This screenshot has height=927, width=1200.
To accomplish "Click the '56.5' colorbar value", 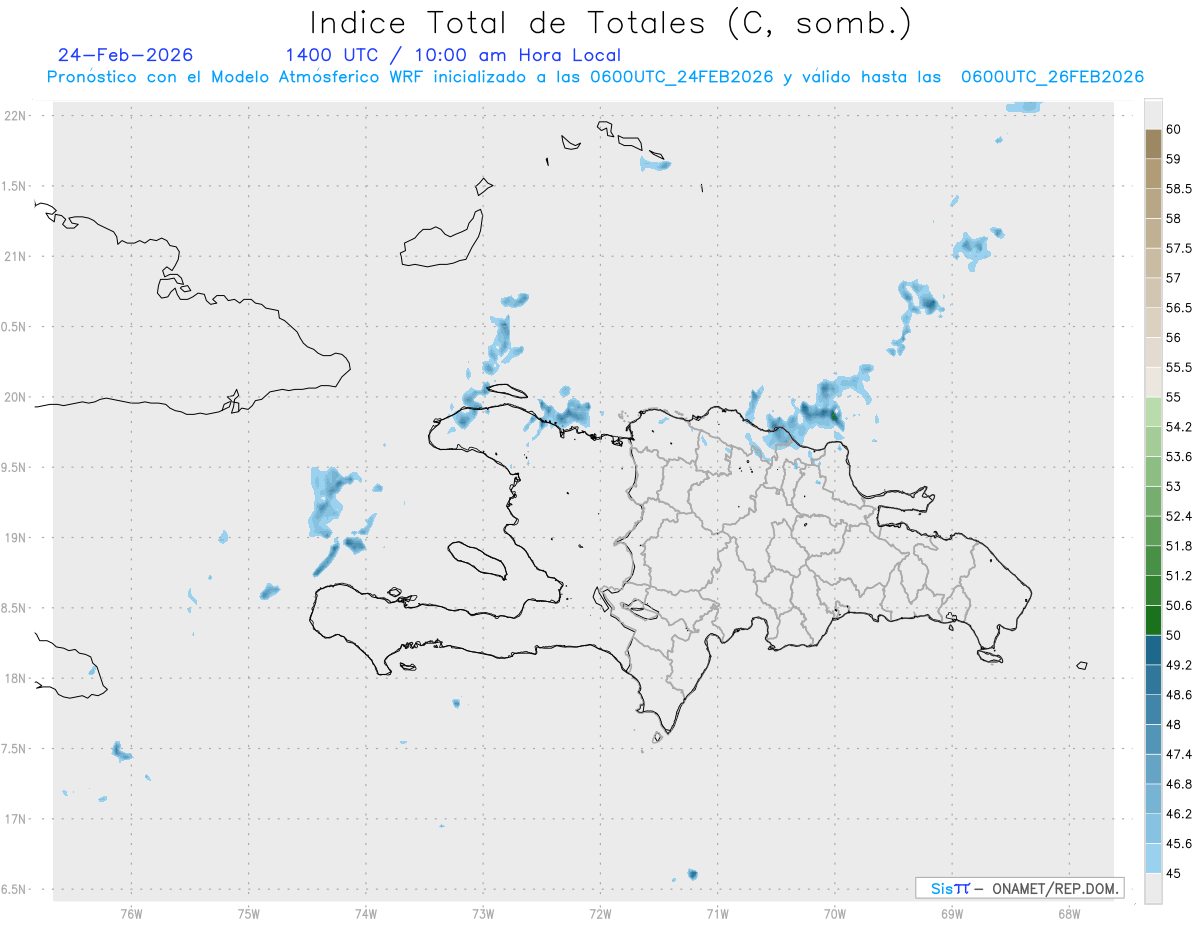I will tap(1179, 308).
